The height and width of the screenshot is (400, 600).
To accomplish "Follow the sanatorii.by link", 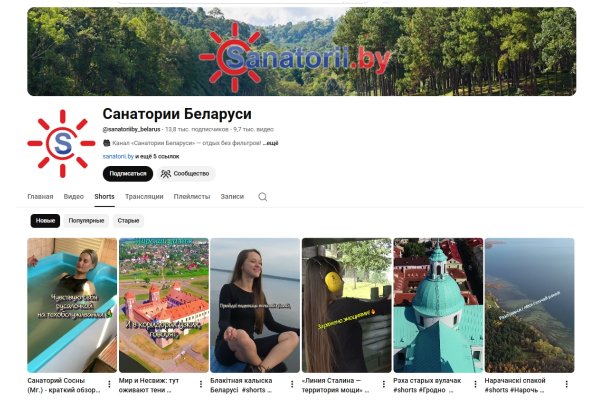I will [x=118, y=157].
